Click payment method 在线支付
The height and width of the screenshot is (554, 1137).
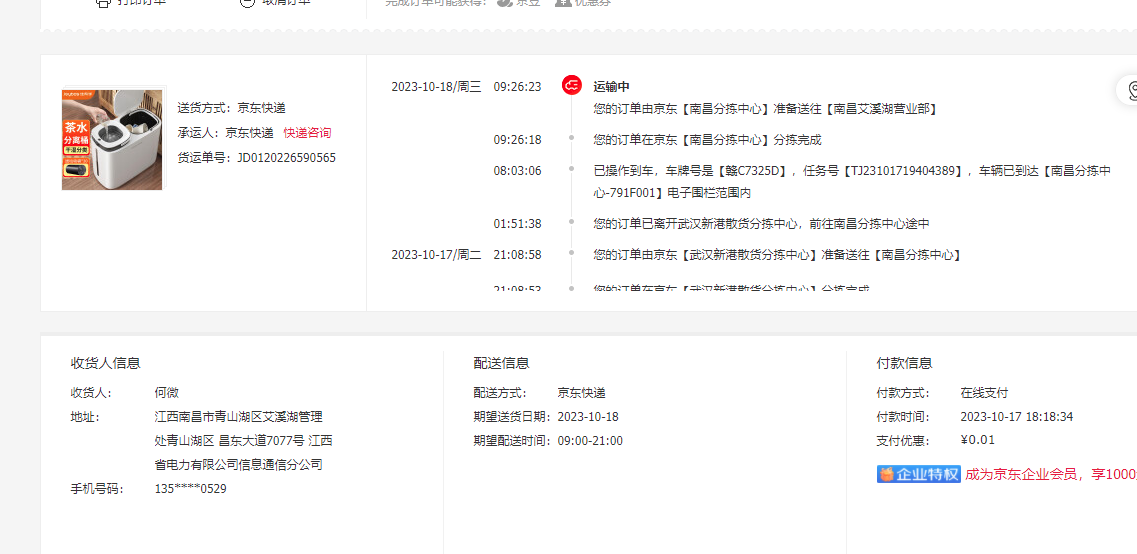coord(984,393)
